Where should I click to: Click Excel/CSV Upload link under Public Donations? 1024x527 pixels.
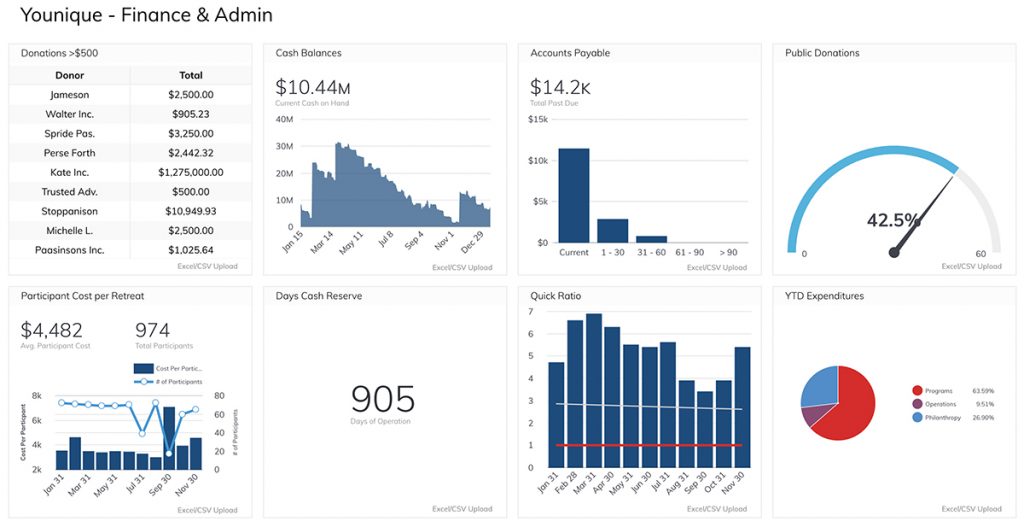click(x=971, y=267)
